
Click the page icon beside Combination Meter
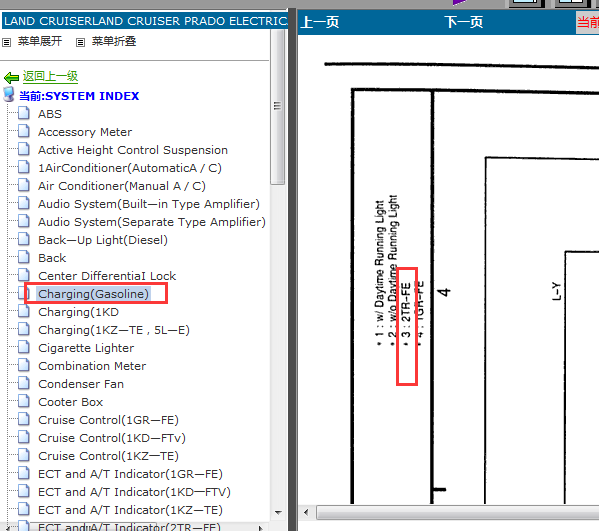(x=24, y=365)
